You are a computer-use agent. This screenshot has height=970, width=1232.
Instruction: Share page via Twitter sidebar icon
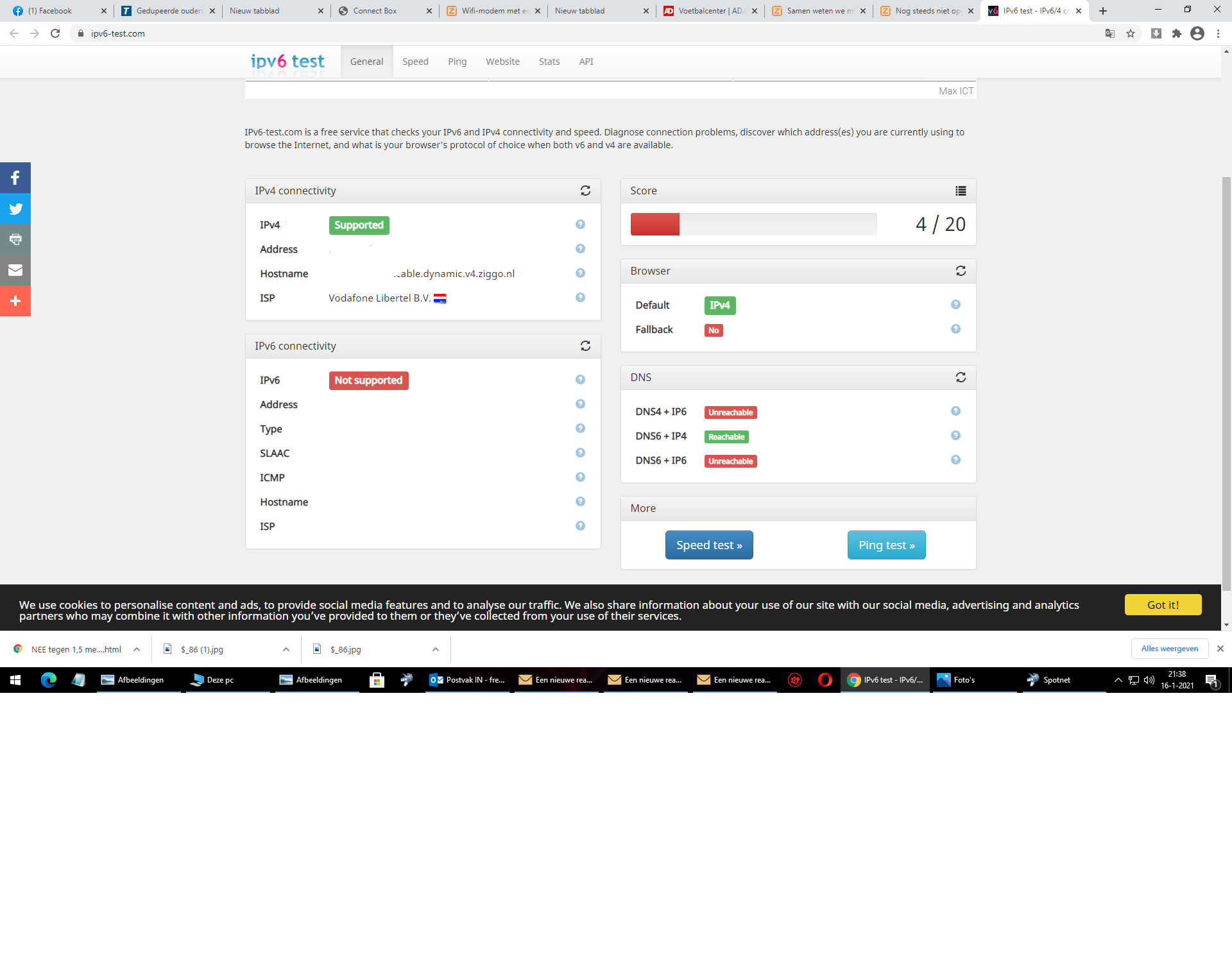click(x=15, y=208)
